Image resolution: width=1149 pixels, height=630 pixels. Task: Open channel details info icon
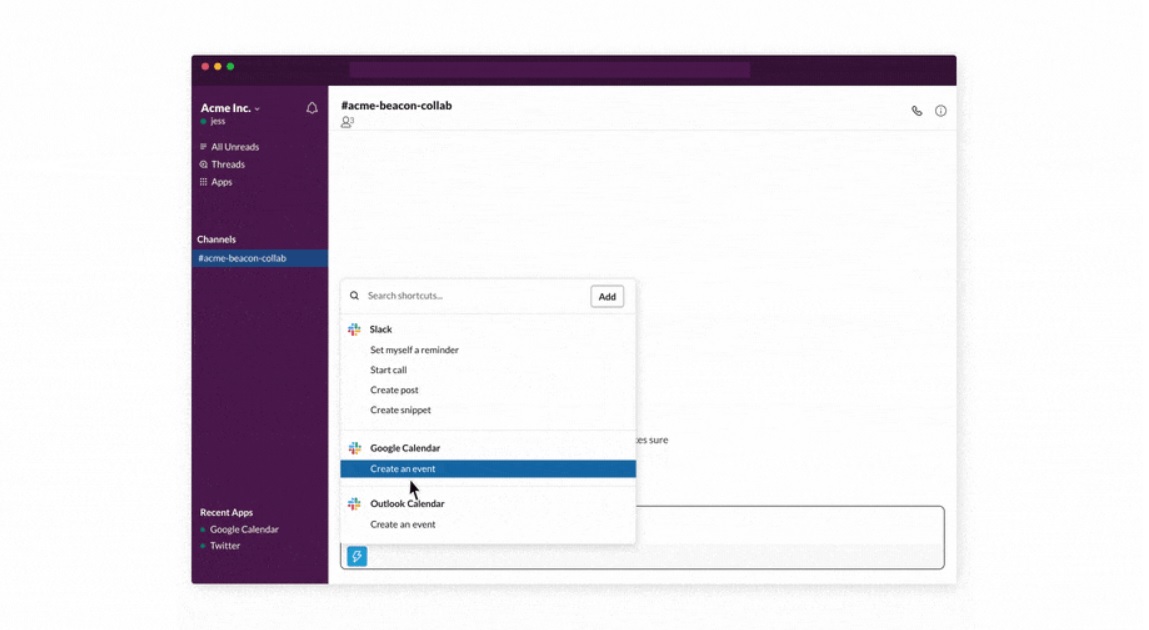(940, 111)
